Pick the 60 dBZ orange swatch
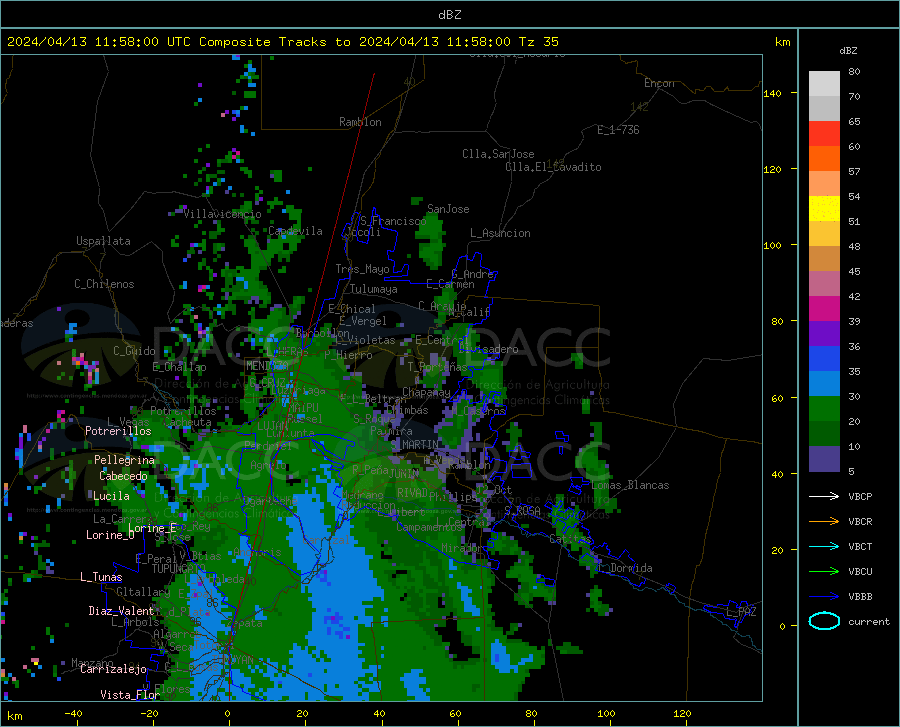The width and height of the screenshot is (900, 727). coord(824,159)
